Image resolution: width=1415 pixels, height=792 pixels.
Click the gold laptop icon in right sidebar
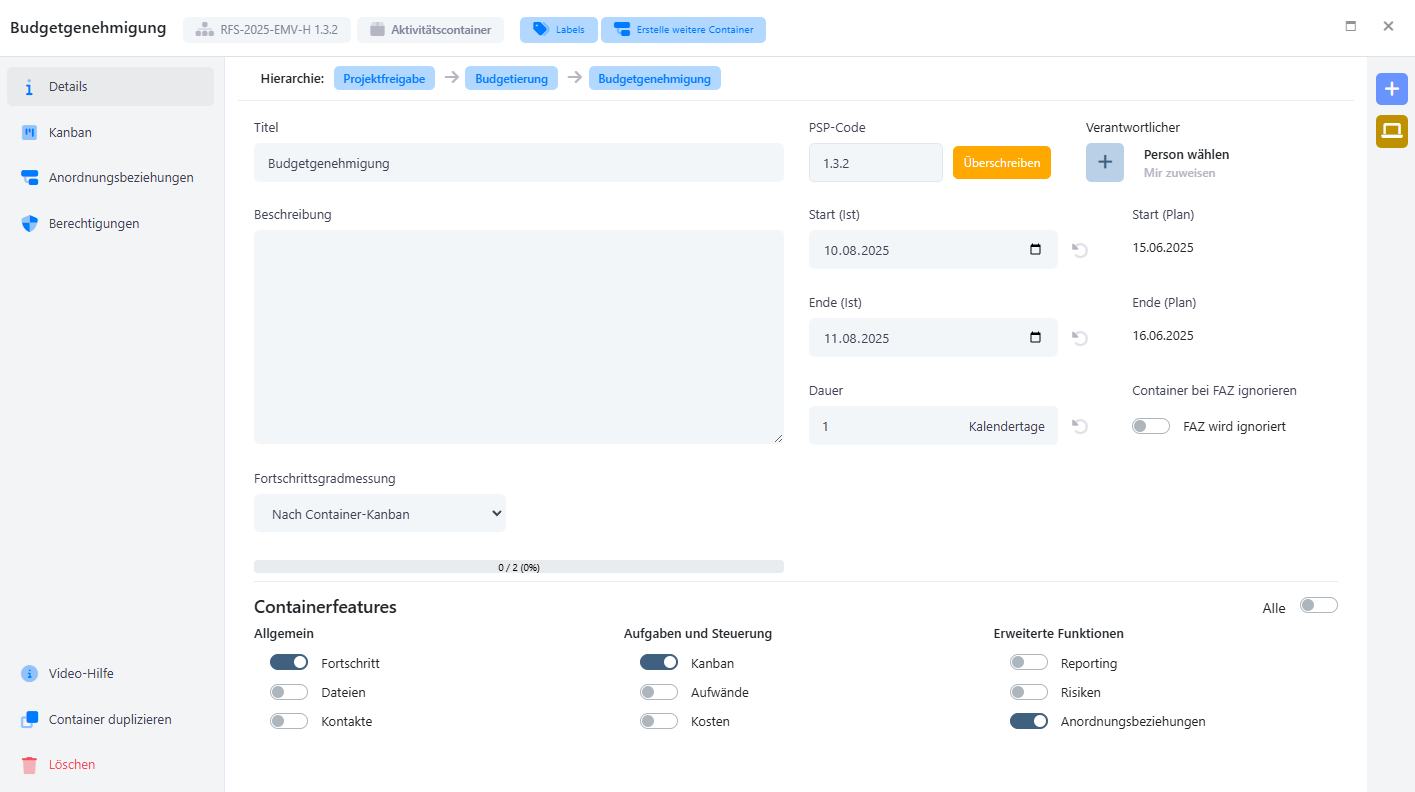tap(1391, 131)
